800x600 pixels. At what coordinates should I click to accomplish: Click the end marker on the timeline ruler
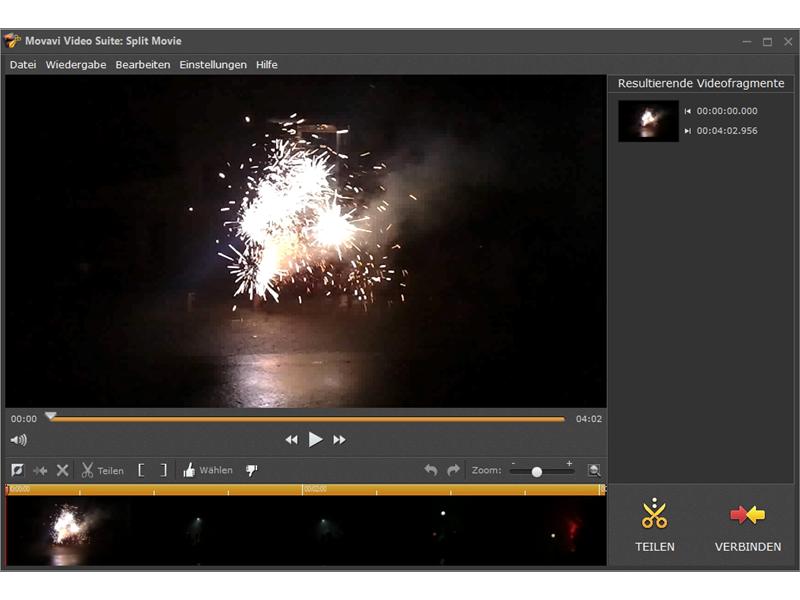click(602, 489)
